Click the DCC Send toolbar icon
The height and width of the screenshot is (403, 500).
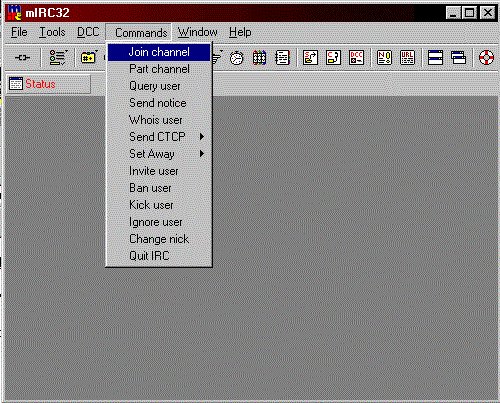(310, 58)
